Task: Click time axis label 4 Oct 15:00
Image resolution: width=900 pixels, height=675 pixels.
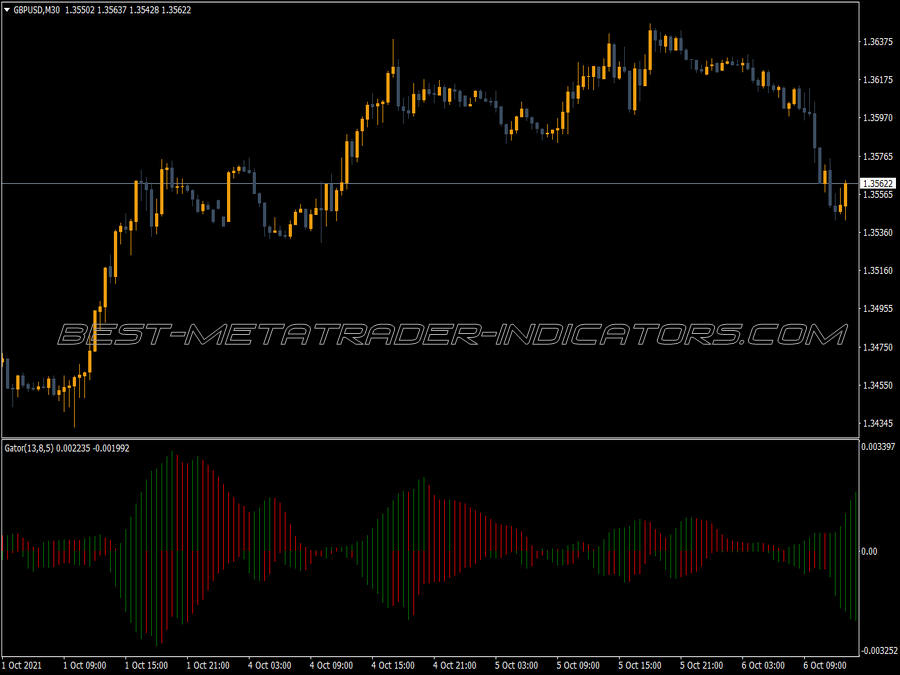Action: tap(393, 666)
